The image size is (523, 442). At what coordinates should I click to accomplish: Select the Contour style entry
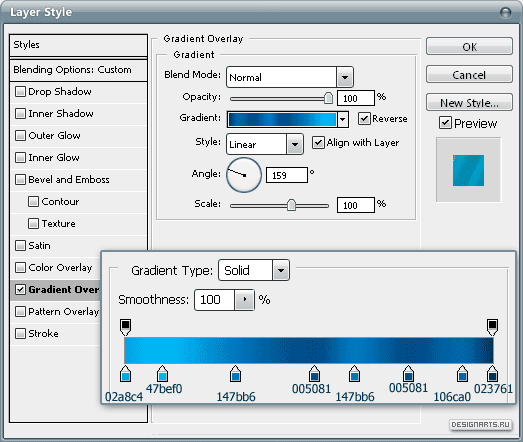tap(78, 201)
